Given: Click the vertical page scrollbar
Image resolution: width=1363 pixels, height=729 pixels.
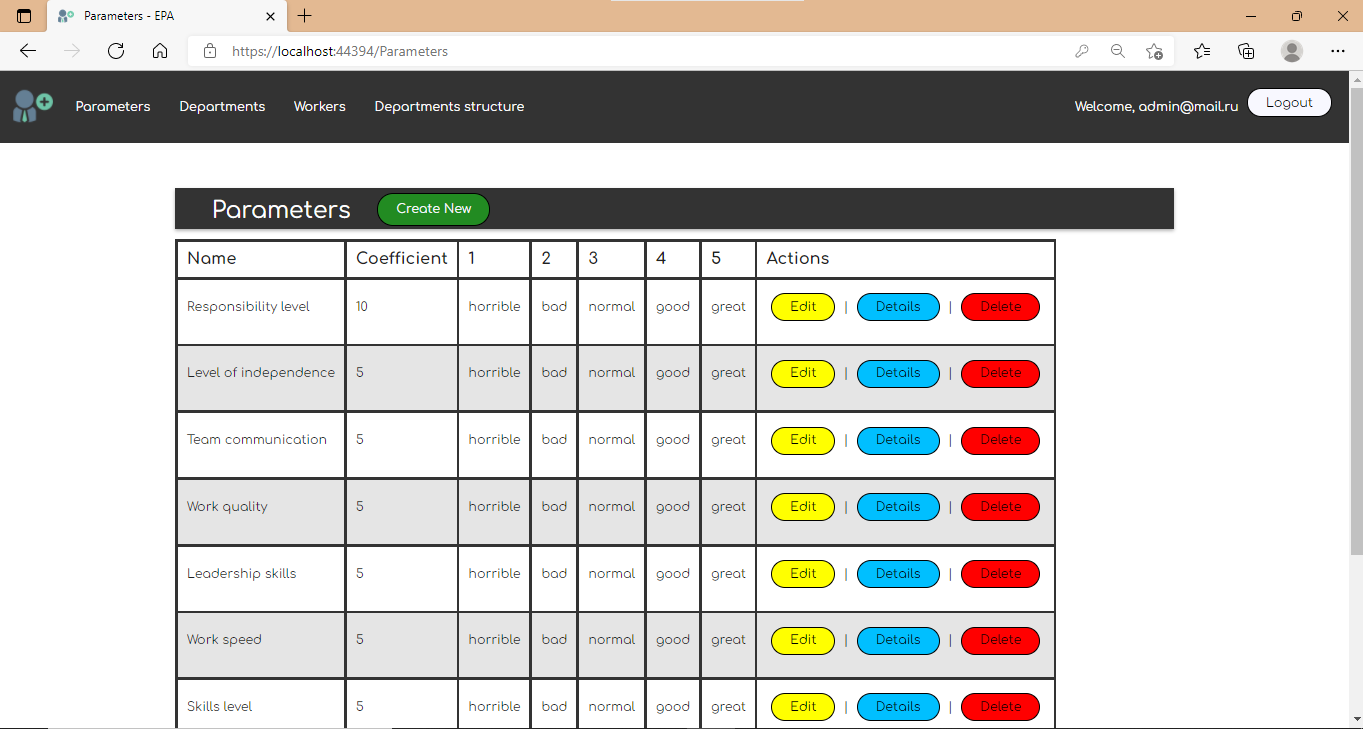Looking at the screenshot, I should [x=1356, y=320].
